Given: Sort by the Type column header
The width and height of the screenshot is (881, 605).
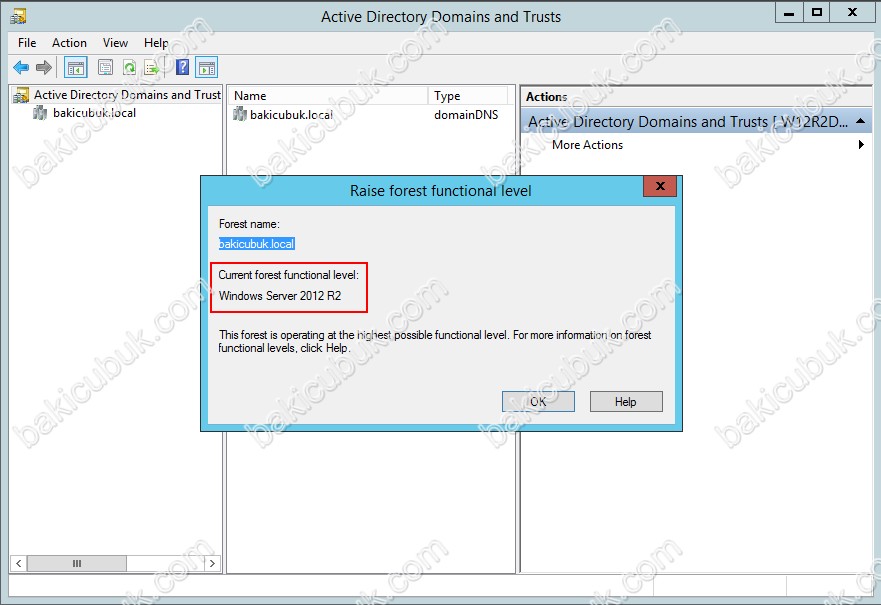Looking at the screenshot, I should pyautogui.click(x=468, y=95).
